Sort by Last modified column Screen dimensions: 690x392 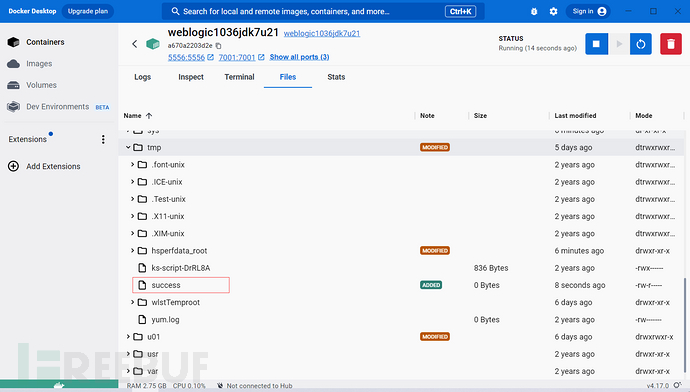575,116
